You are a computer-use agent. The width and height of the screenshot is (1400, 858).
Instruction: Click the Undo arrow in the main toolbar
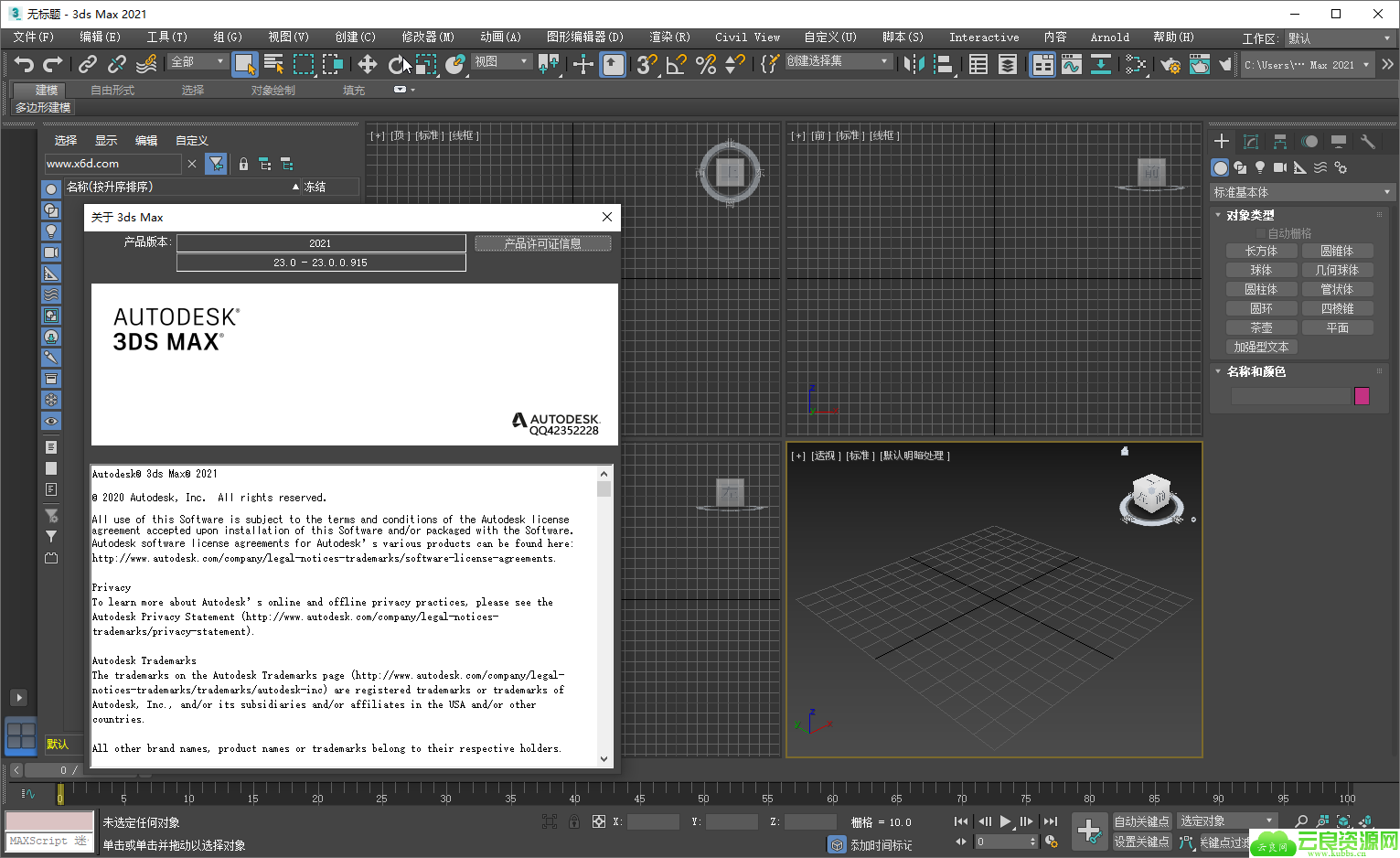pyautogui.click(x=25, y=64)
